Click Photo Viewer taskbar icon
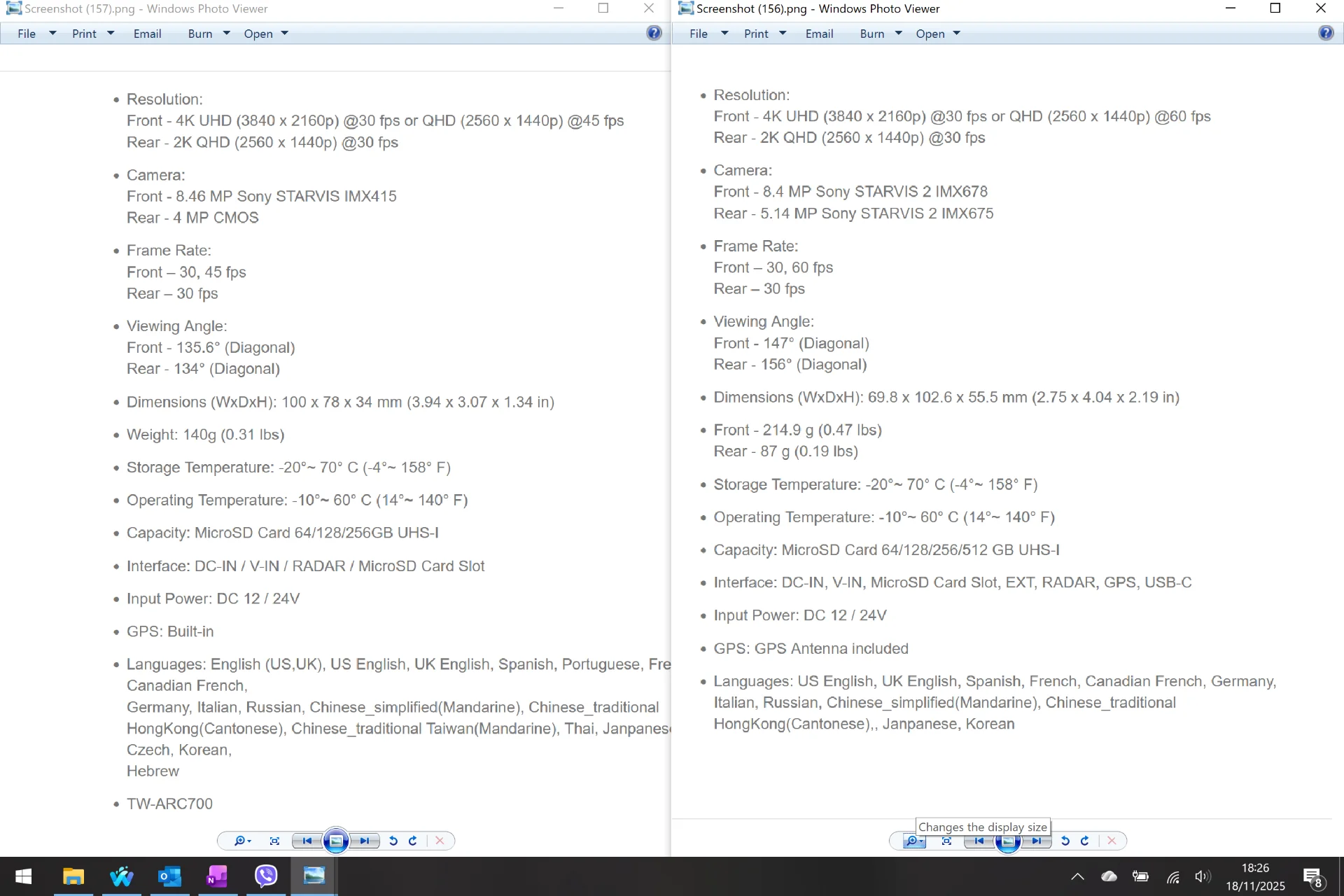The height and width of the screenshot is (896, 1344). 314,876
